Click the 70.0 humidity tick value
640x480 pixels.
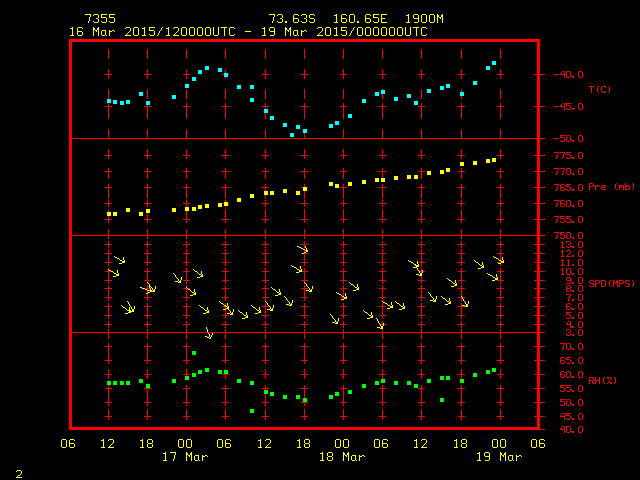571,347
